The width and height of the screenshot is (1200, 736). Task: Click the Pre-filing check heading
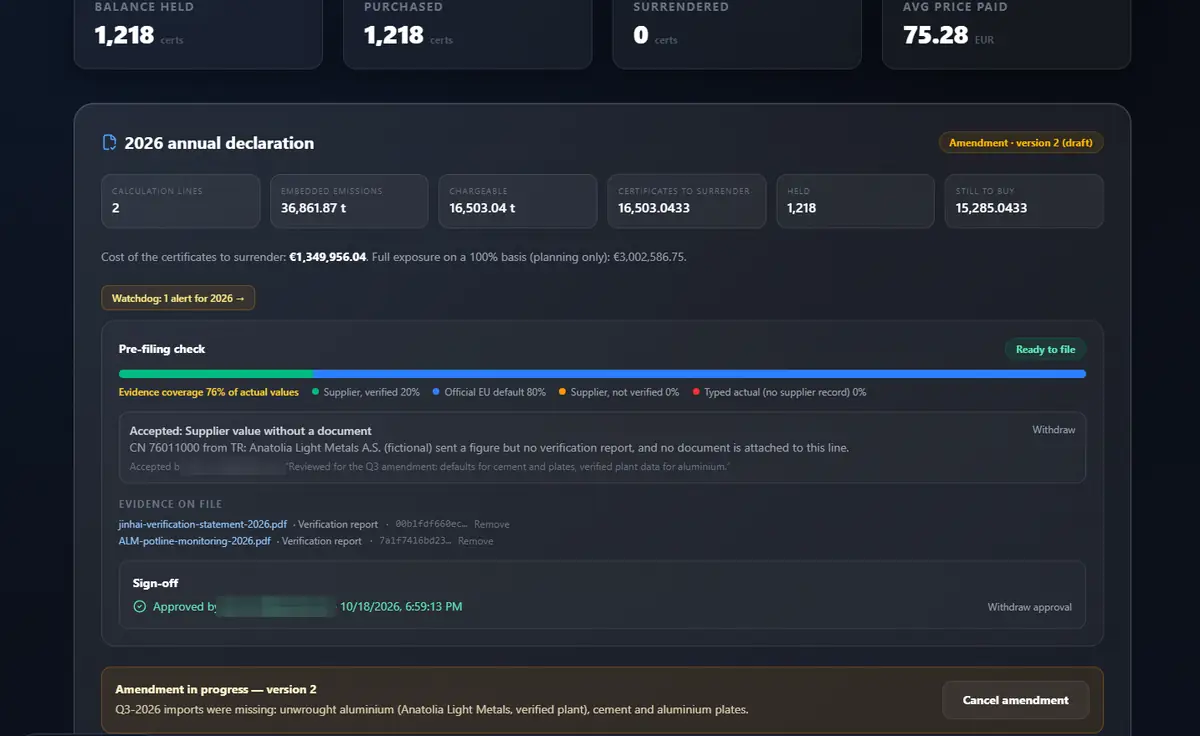162,349
